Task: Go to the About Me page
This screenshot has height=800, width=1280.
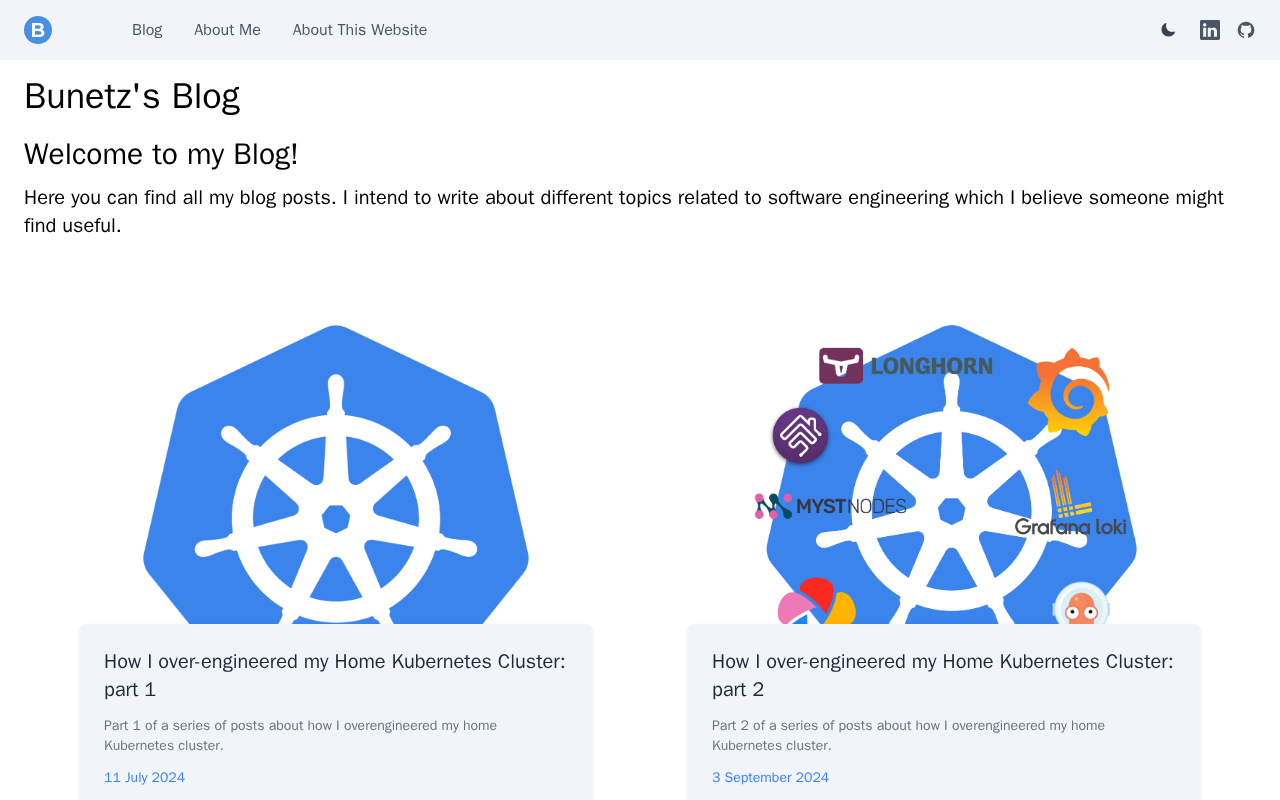Action: 227,30
